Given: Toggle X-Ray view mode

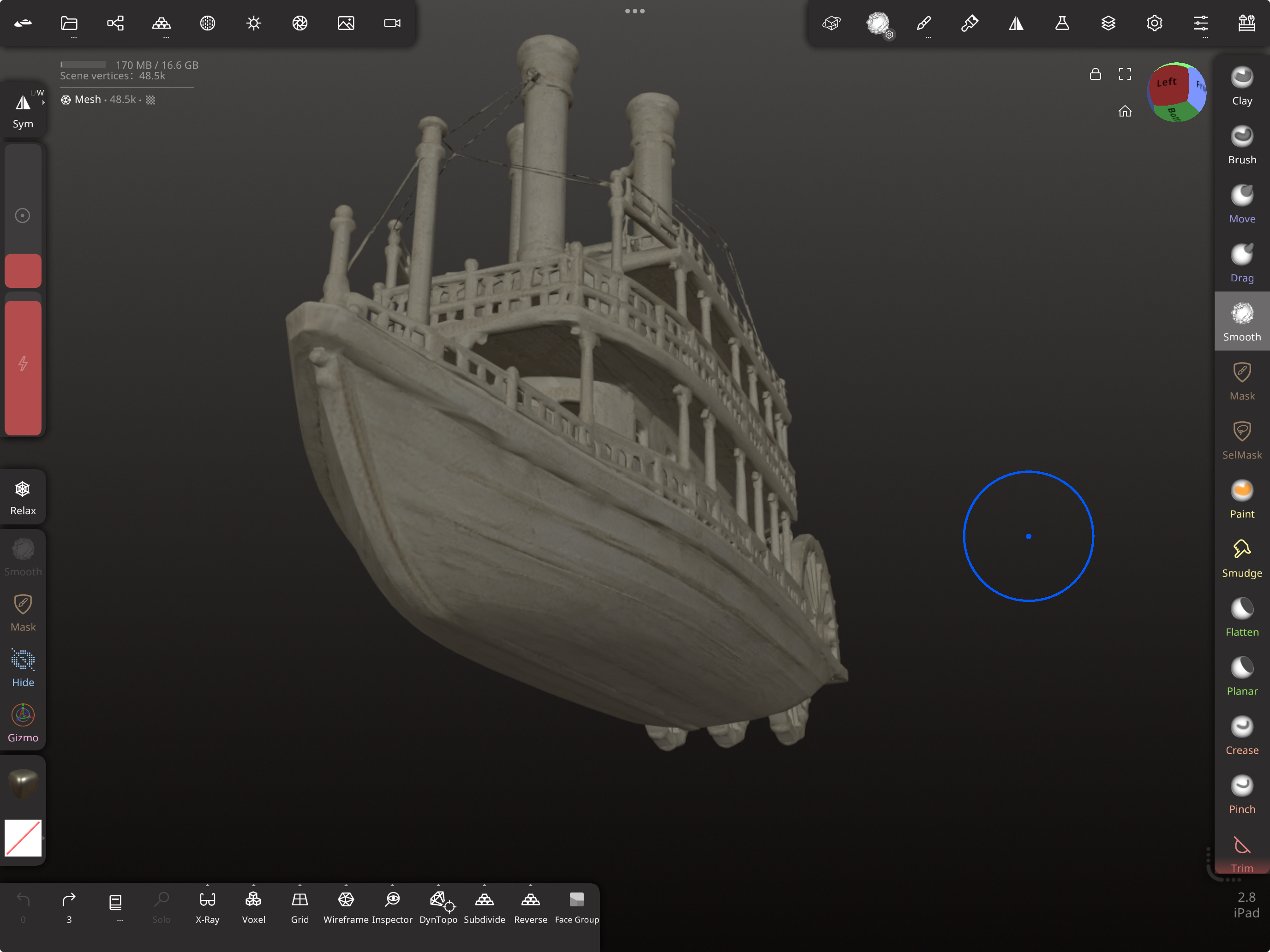Looking at the screenshot, I should 207,907.
